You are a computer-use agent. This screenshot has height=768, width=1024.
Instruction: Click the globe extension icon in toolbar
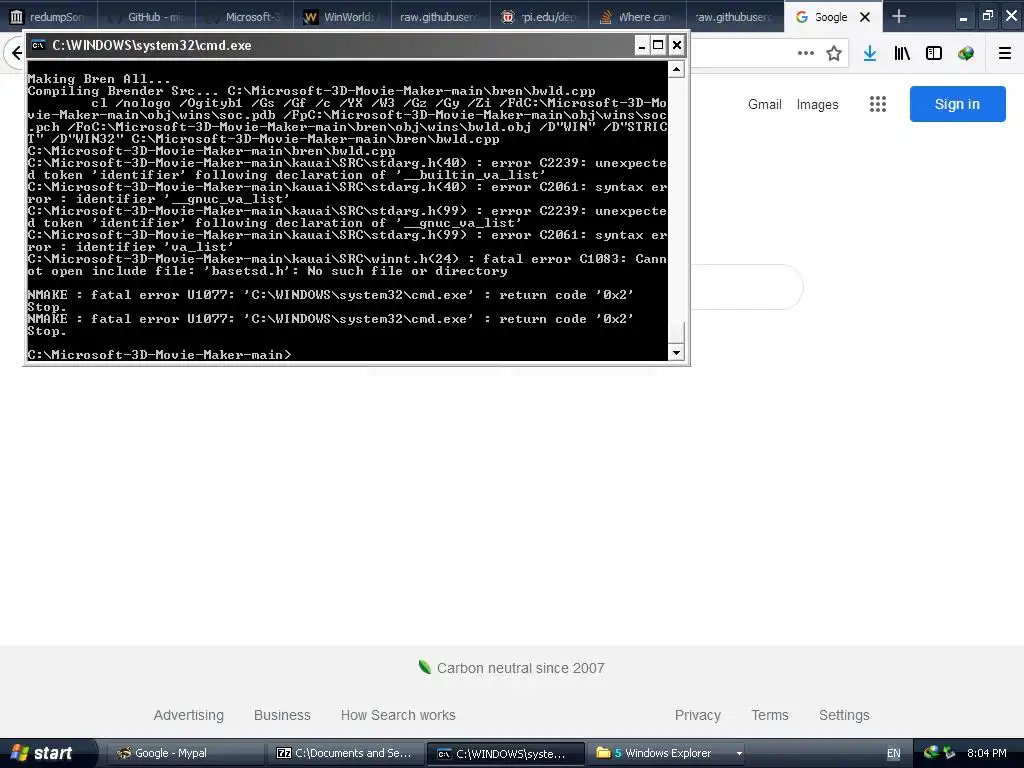tap(966, 53)
